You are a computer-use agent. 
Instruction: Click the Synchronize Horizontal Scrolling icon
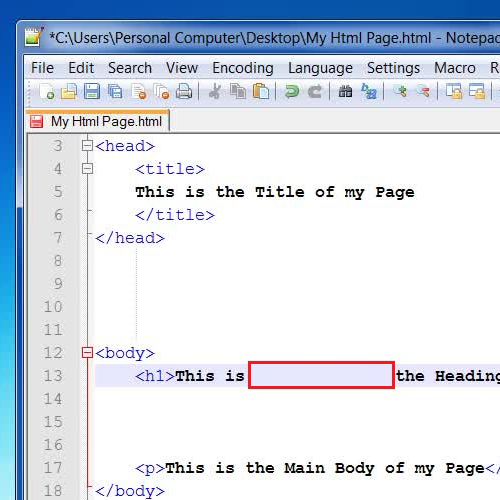coord(477,91)
